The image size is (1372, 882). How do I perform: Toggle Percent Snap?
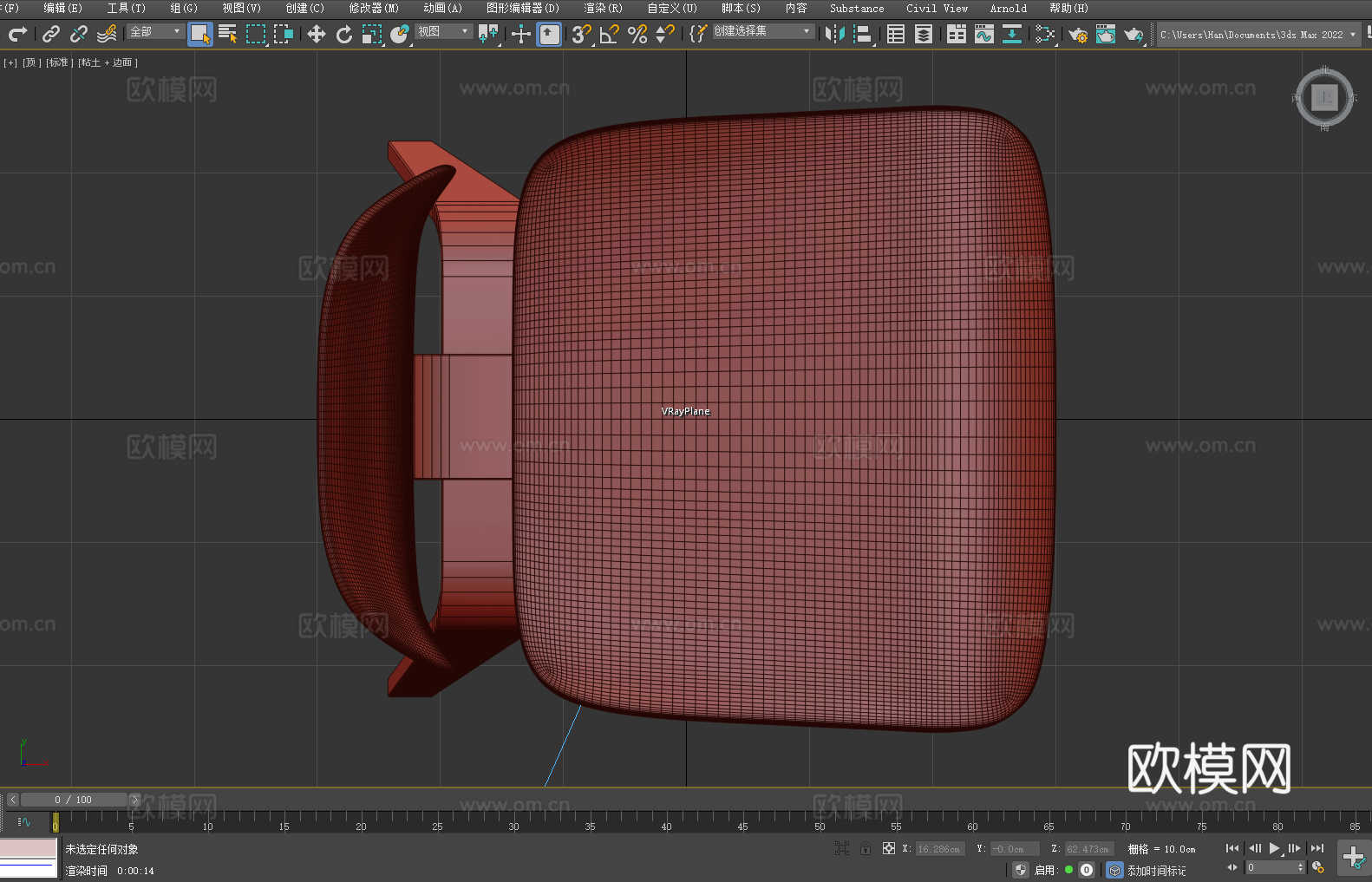[637, 34]
